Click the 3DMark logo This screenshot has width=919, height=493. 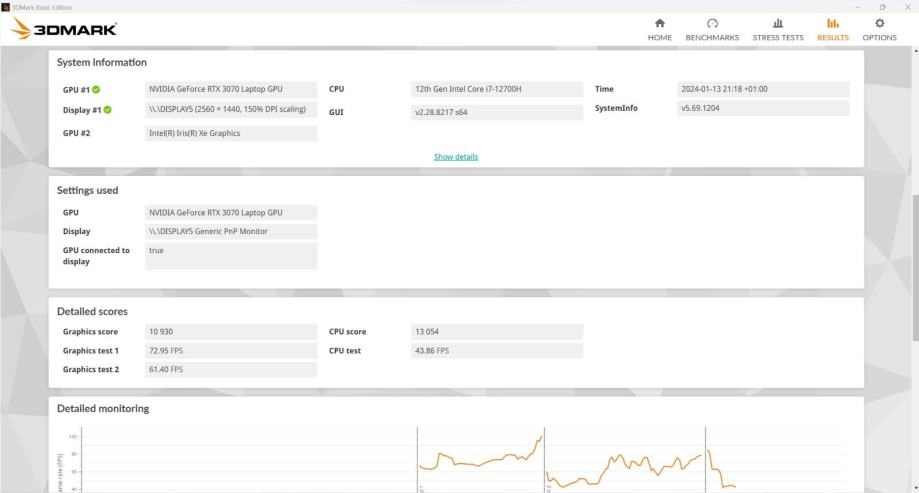(64, 29)
